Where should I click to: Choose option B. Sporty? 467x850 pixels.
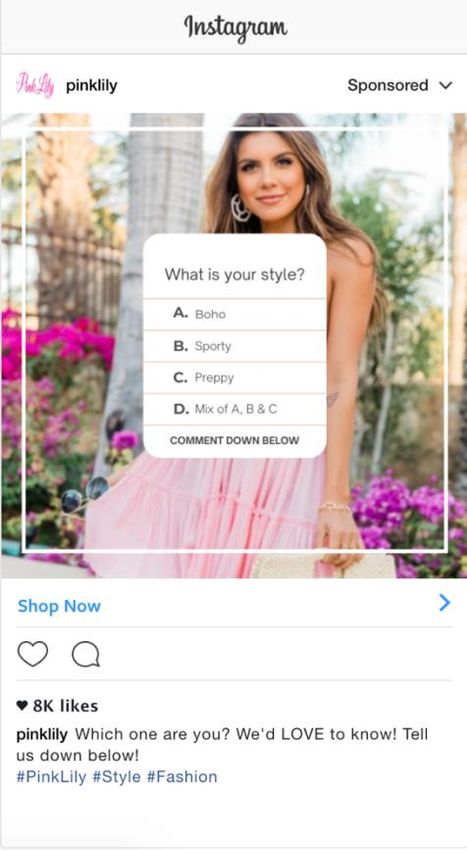click(235, 346)
